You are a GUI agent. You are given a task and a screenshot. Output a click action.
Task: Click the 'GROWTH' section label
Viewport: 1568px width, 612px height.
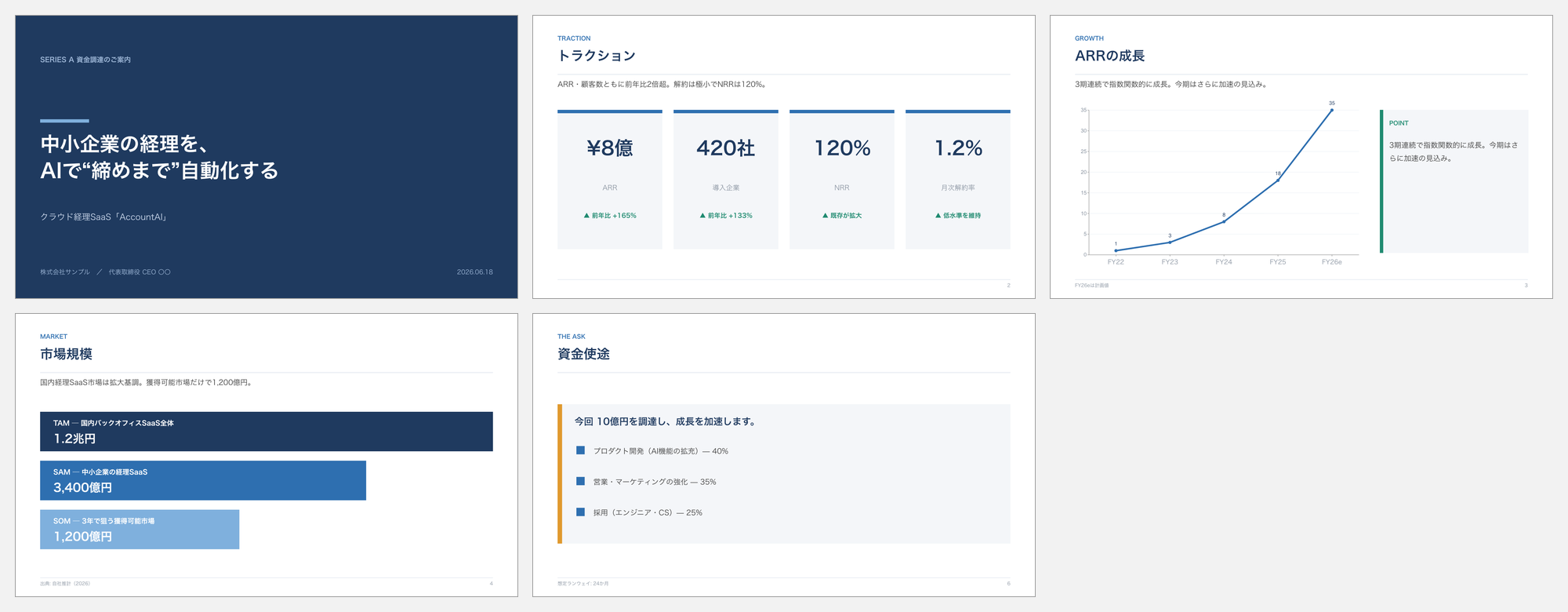coord(1089,38)
